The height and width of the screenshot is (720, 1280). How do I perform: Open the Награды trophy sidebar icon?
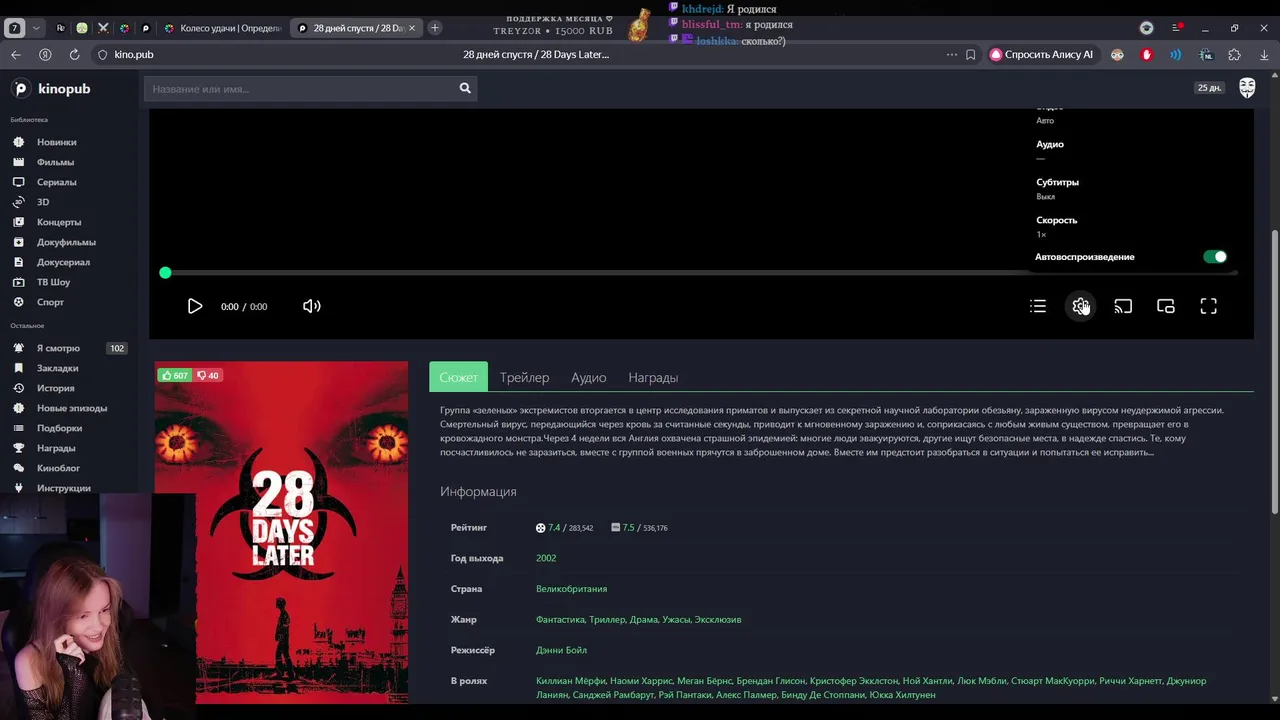(18, 448)
